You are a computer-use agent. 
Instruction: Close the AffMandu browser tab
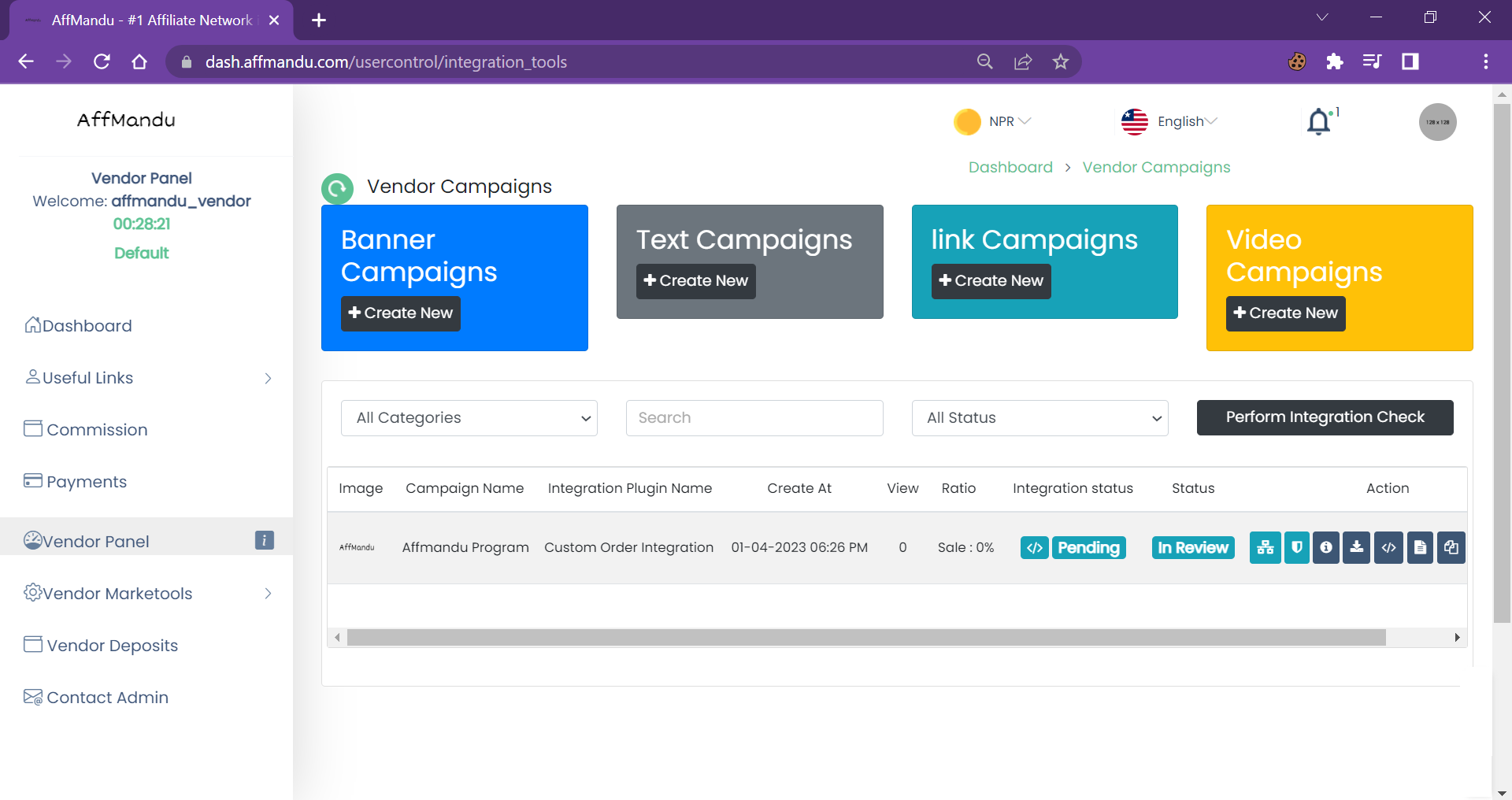click(274, 20)
